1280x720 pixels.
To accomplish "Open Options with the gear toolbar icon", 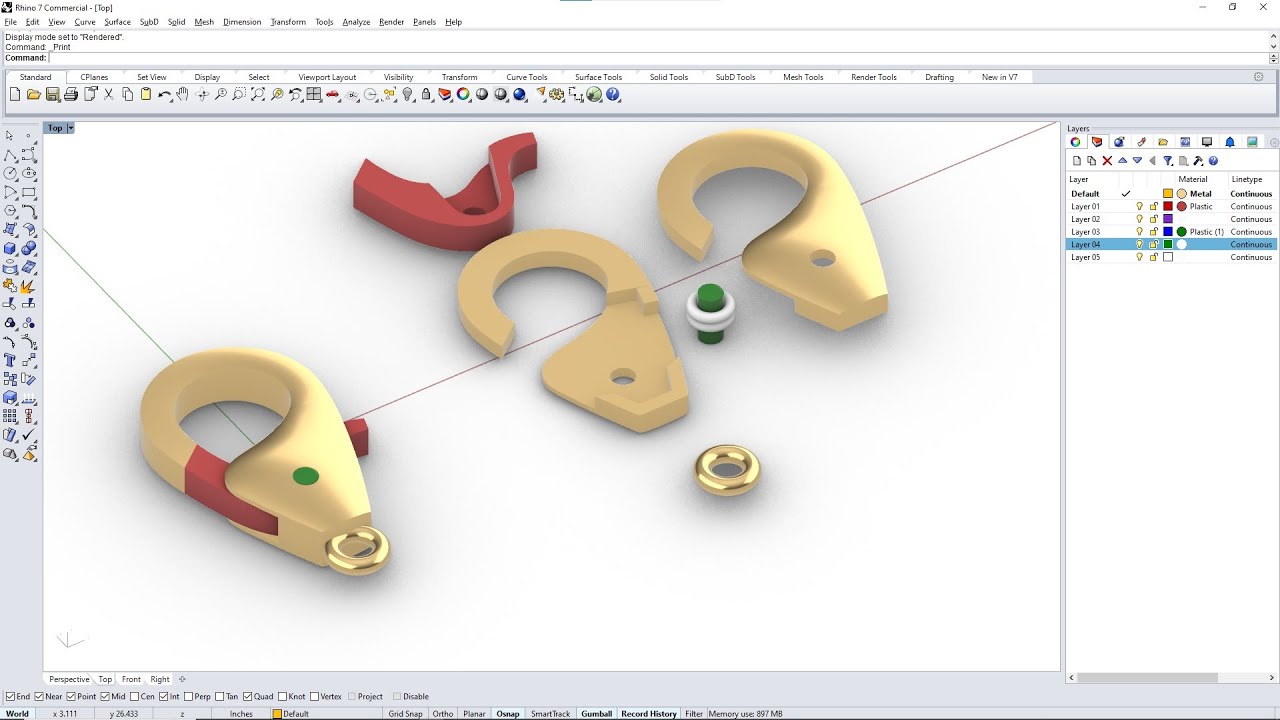I will point(557,95).
